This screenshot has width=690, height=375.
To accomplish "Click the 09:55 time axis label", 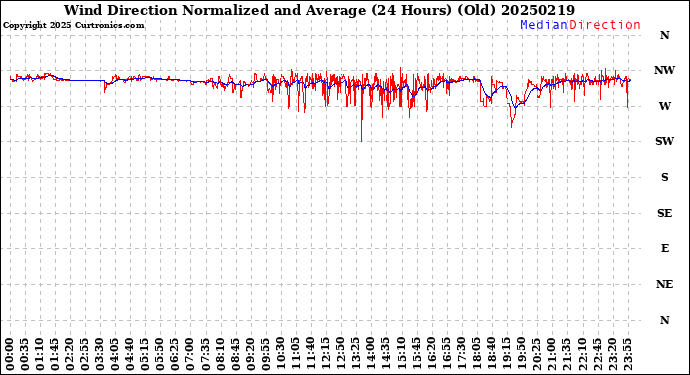I will tap(265, 354).
